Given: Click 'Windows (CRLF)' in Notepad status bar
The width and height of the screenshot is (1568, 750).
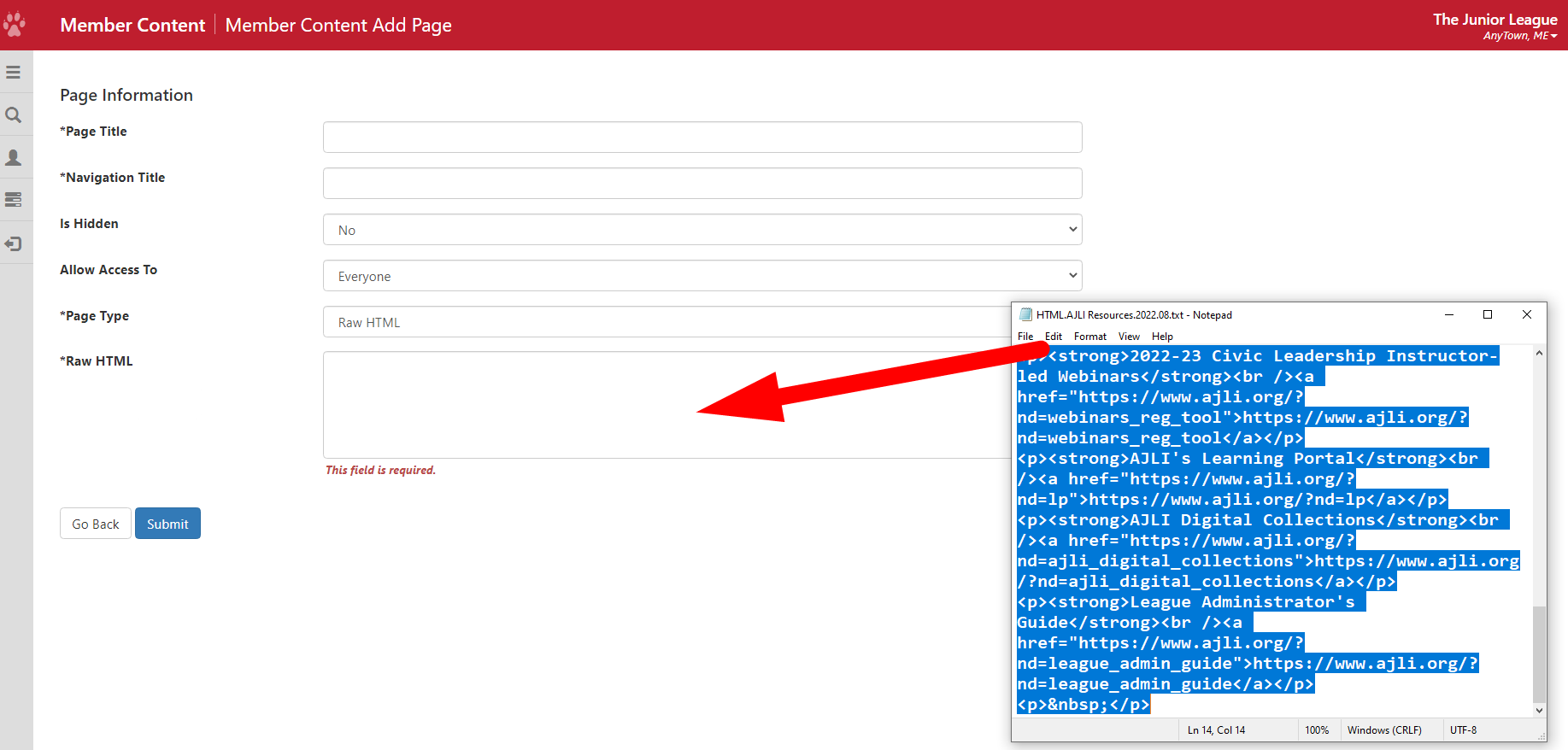Looking at the screenshot, I should (1384, 730).
